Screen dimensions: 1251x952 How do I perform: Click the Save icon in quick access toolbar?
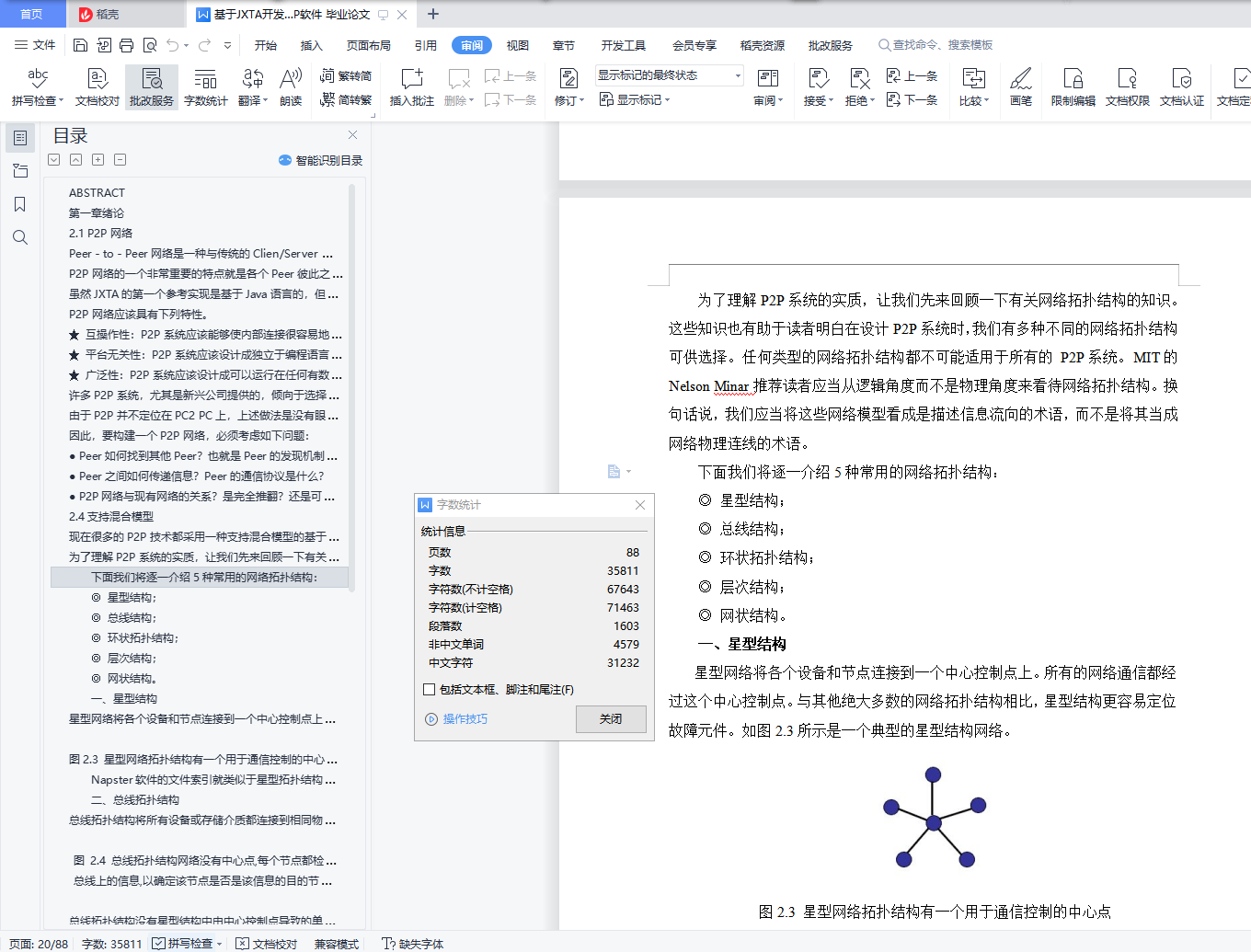click(80, 45)
